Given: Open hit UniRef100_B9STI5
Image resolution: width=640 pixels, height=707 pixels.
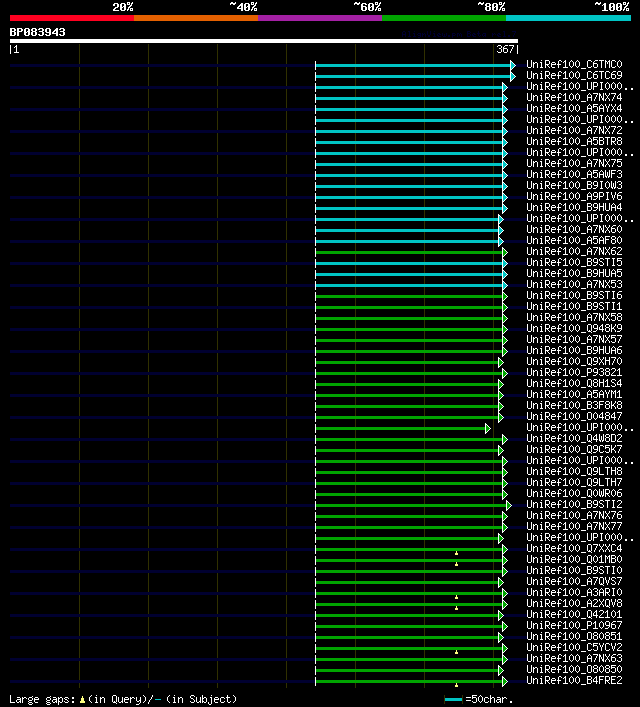Looking at the screenshot, I should coord(574,262).
